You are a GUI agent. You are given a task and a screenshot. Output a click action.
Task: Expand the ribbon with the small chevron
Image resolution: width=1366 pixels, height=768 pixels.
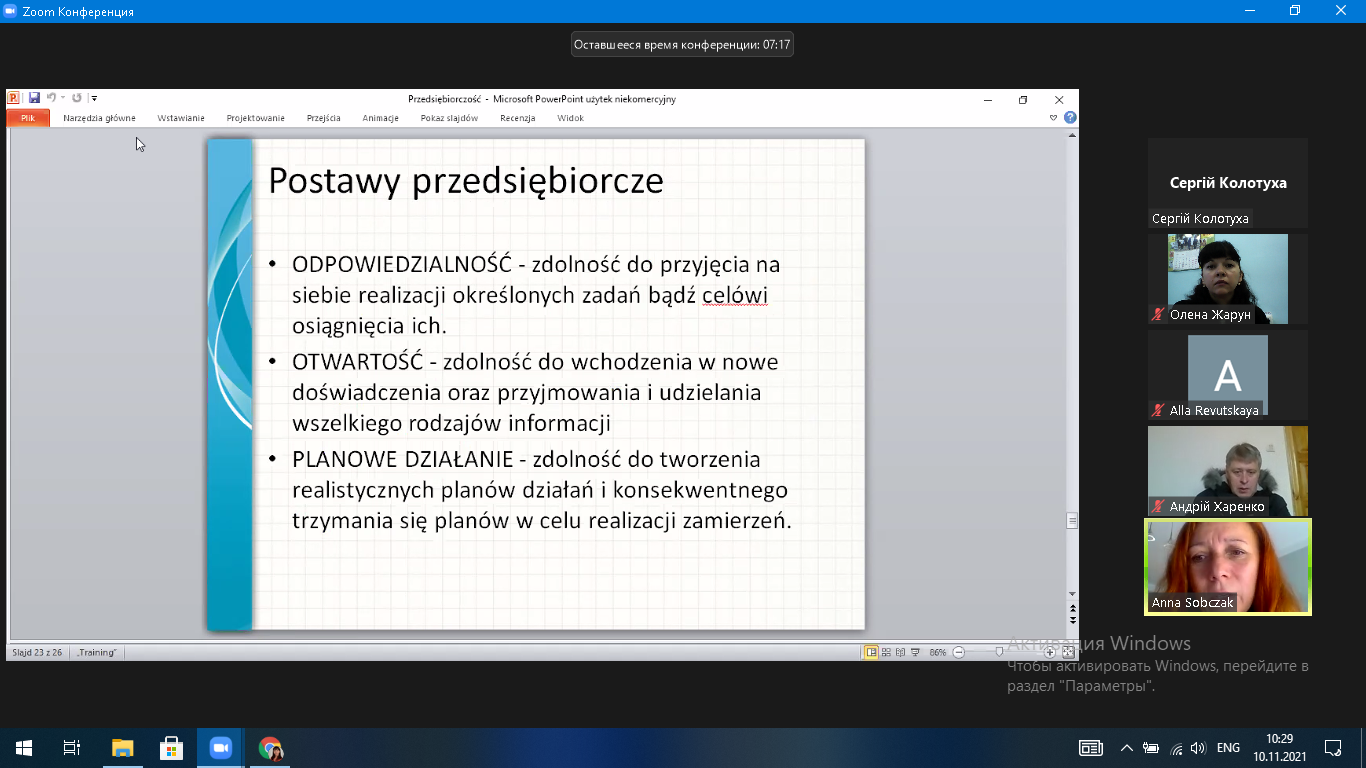[1054, 118]
